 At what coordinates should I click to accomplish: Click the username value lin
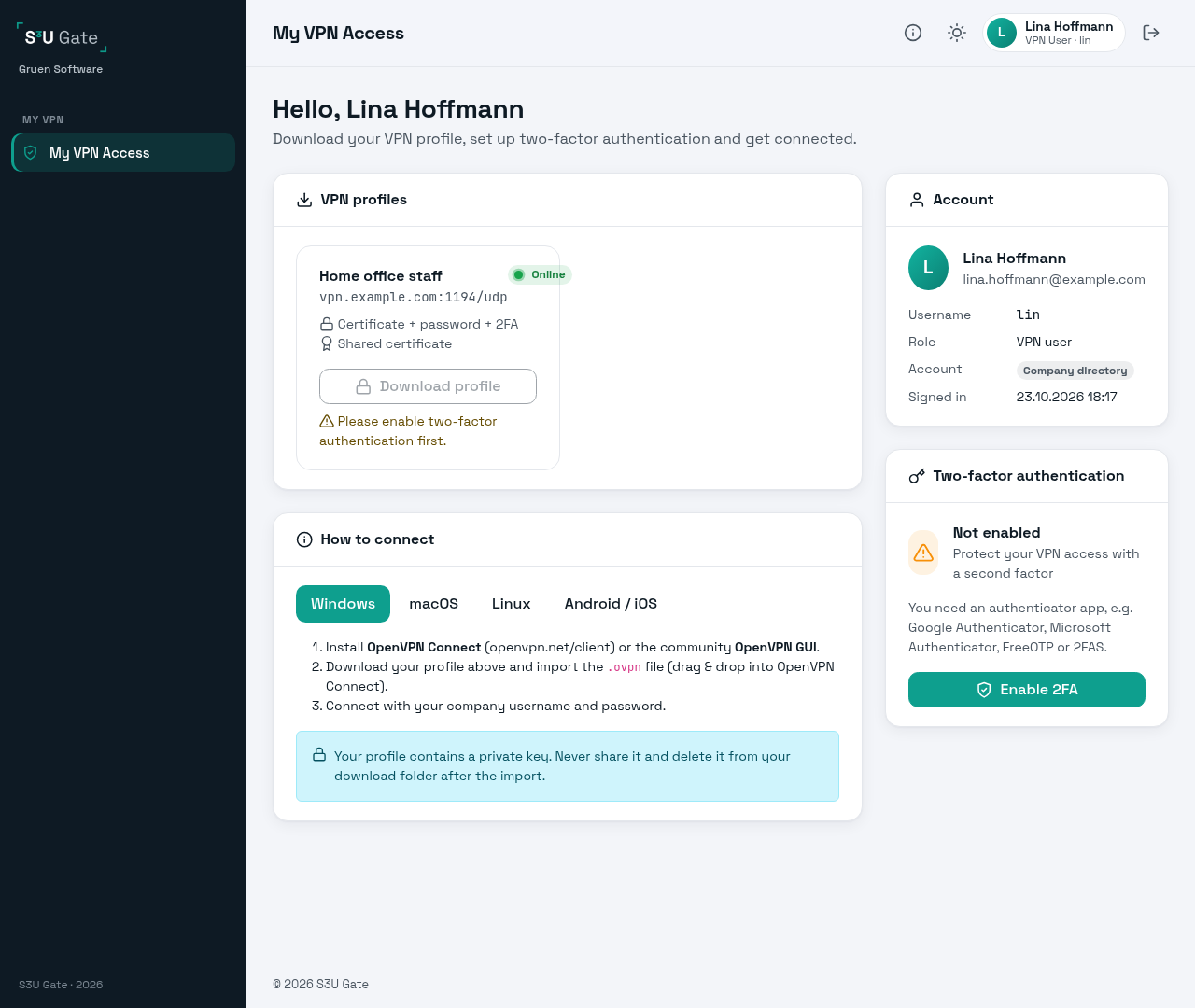1028,315
